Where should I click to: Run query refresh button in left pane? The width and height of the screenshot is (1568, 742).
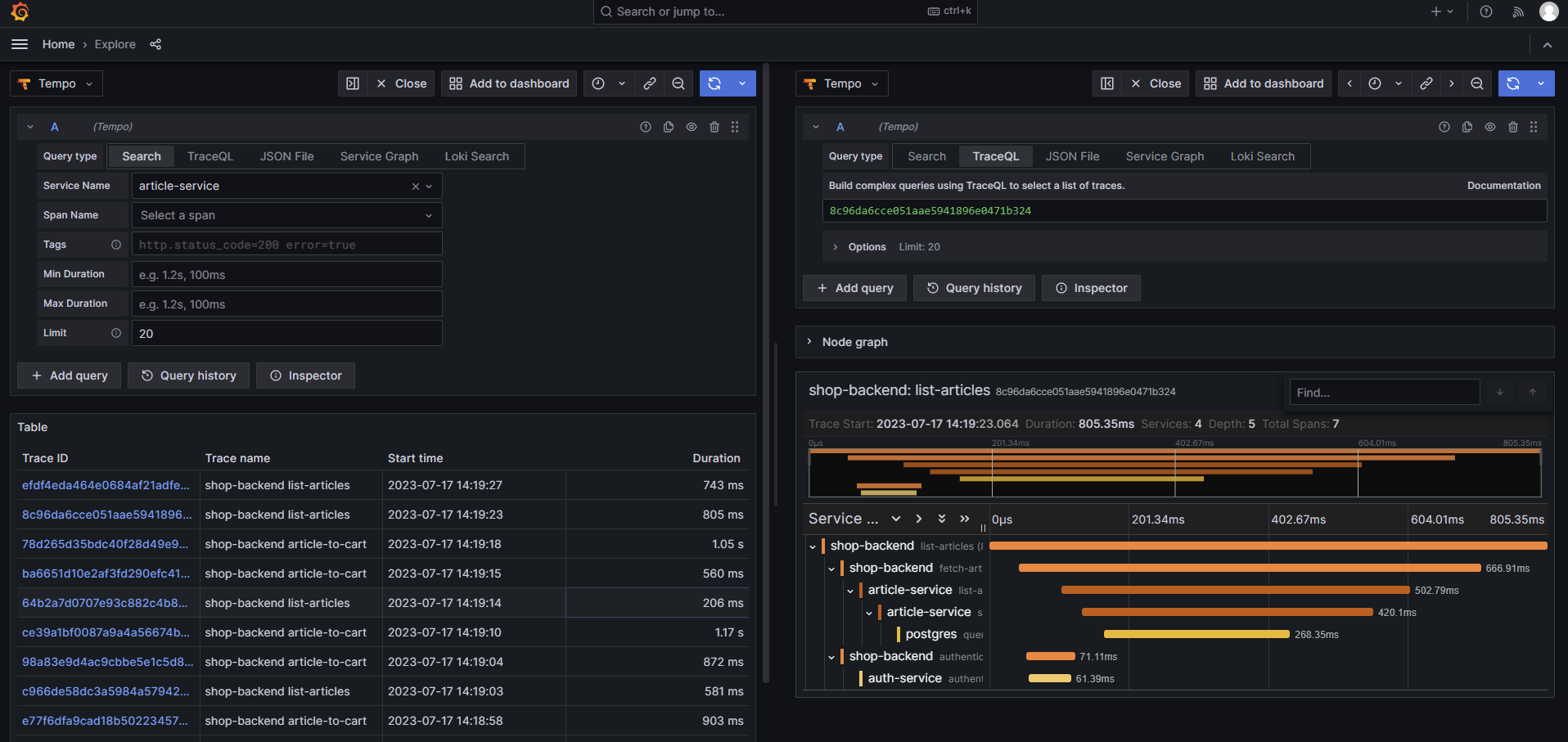pos(714,83)
